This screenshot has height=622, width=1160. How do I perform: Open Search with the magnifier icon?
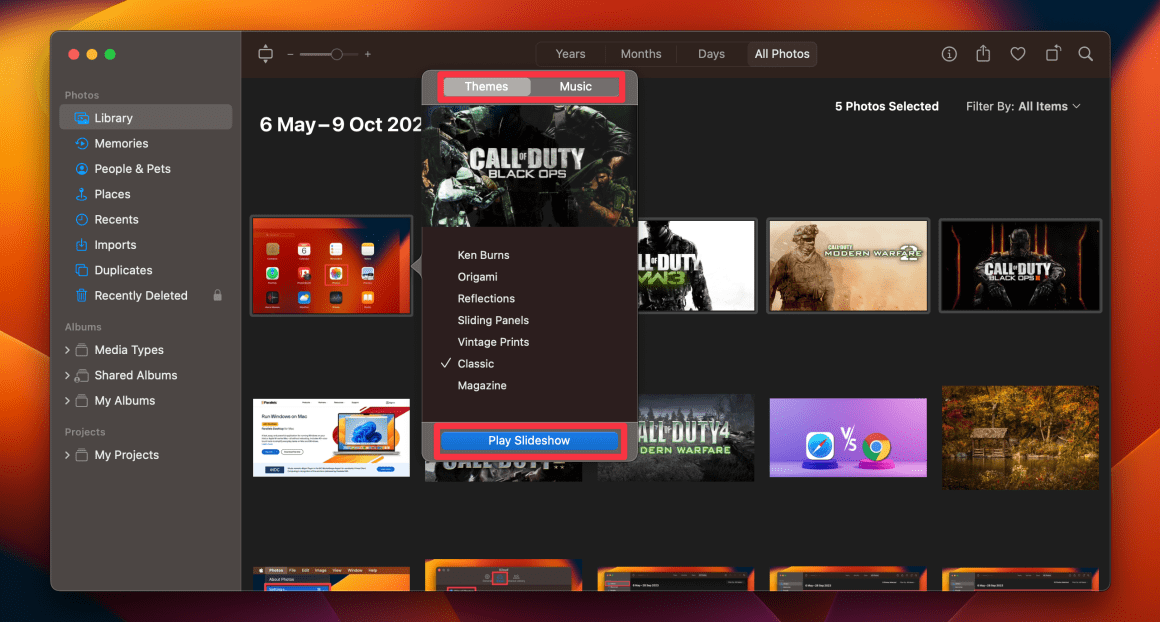coord(1086,54)
